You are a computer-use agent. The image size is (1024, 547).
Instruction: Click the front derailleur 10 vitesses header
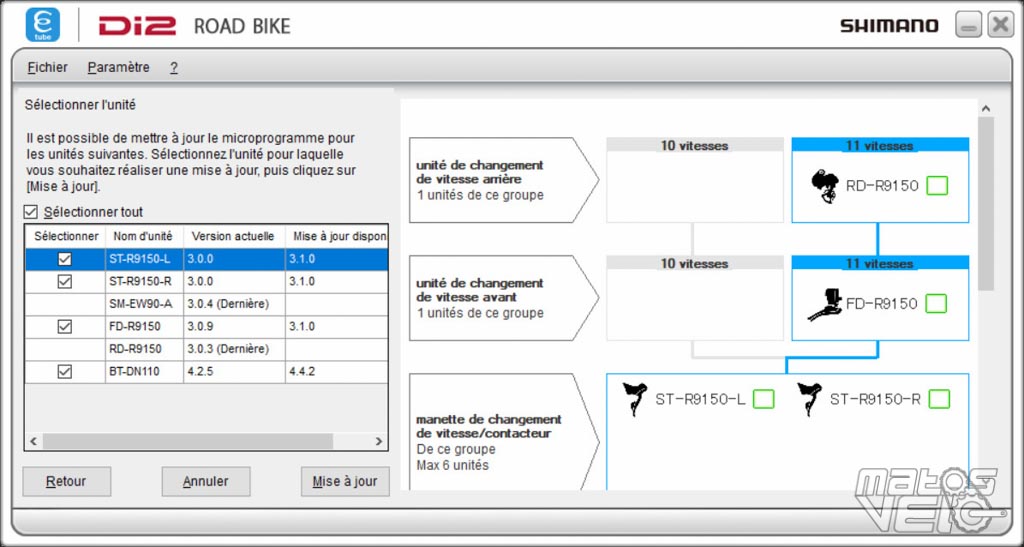695,263
